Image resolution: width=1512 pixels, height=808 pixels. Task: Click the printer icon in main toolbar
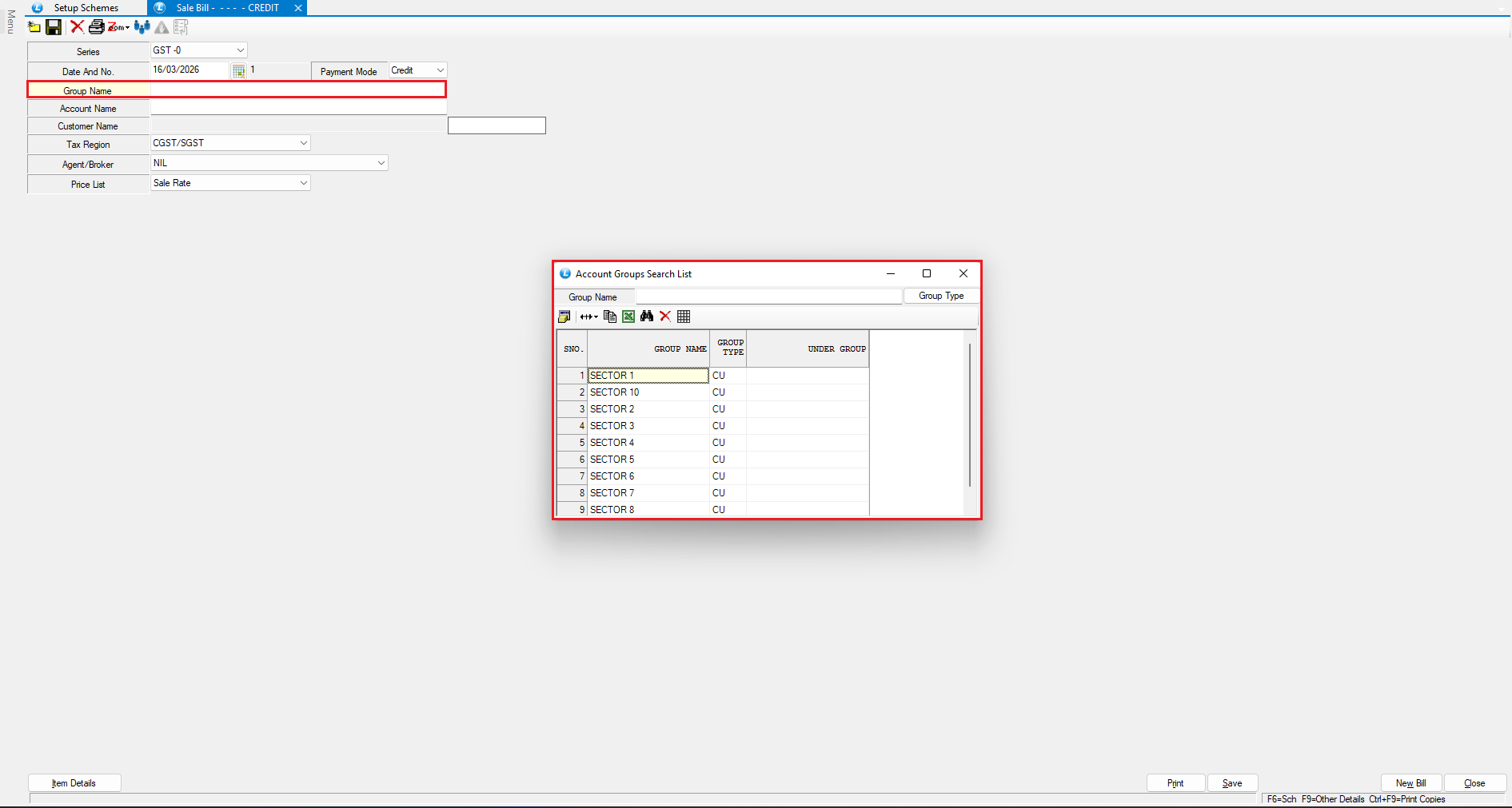coord(96,27)
